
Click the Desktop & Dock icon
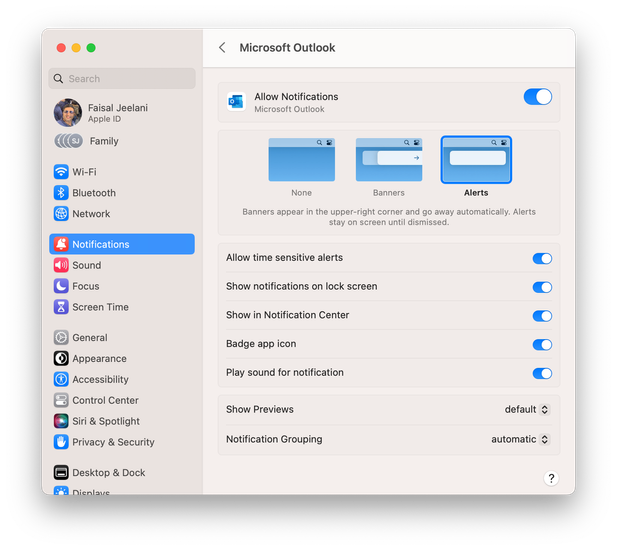(x=61, y=472)
